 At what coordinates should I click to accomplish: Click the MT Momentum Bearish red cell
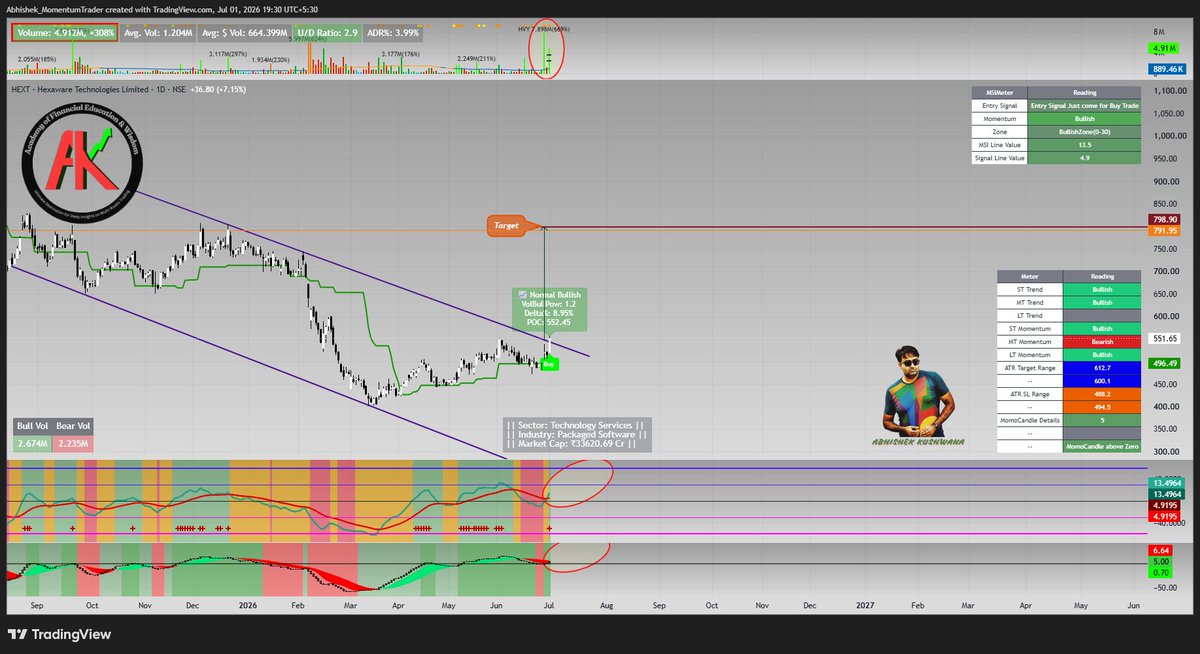(x=1102, y=341)
